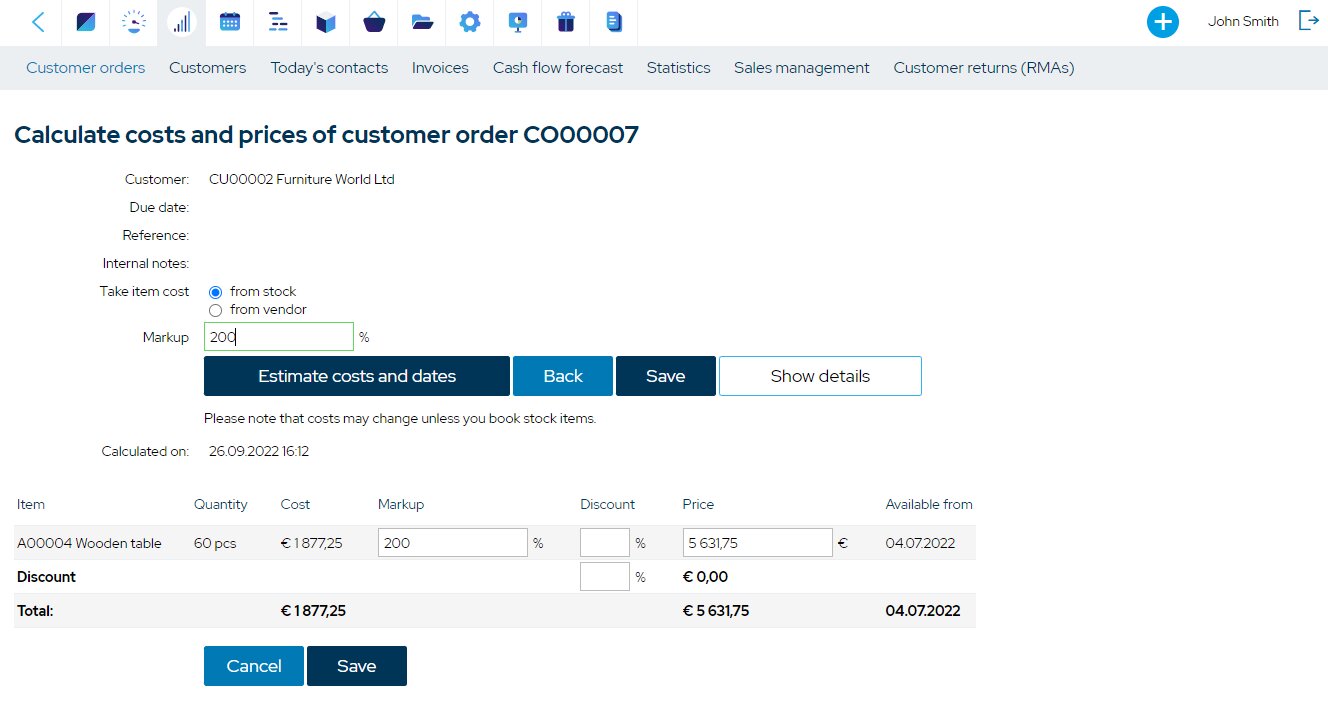Click the back arrow icon

click(38, 22)
